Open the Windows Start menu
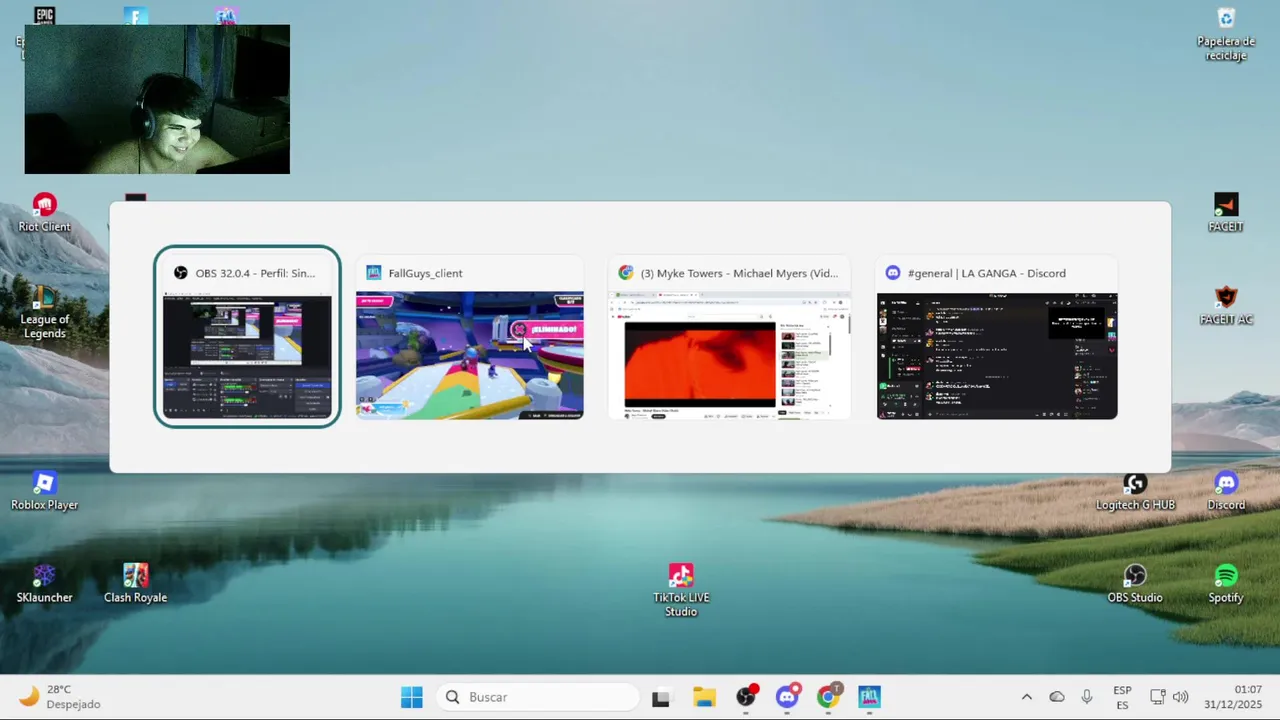 411,697
